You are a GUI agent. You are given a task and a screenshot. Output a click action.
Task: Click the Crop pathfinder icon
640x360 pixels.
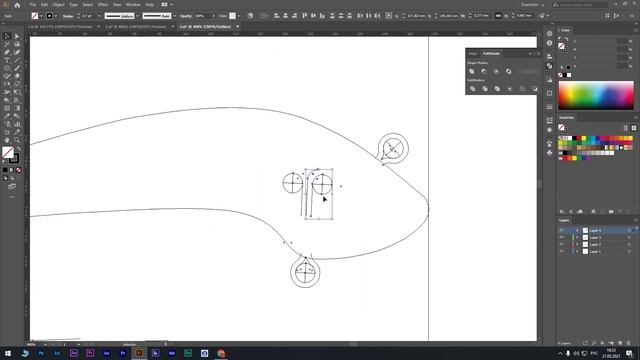[510, 89]
